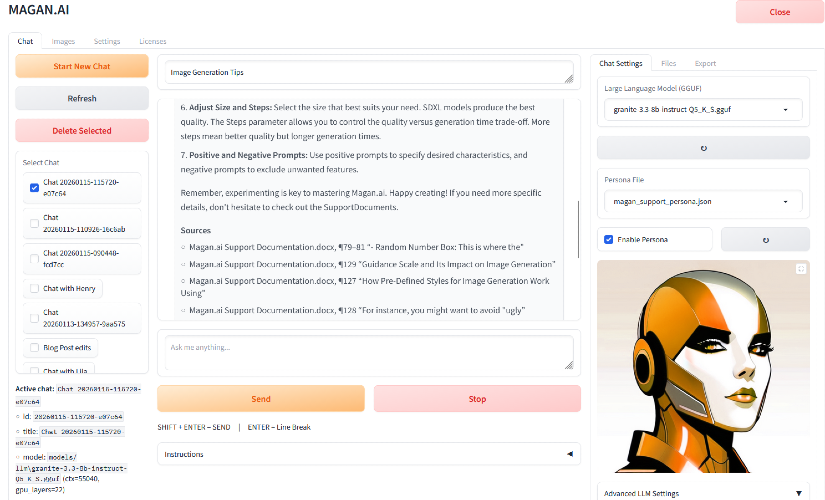Screen dimensions: 825x500
Task: Expand the persona image to fullscreen
Action: tap(801, 269)
